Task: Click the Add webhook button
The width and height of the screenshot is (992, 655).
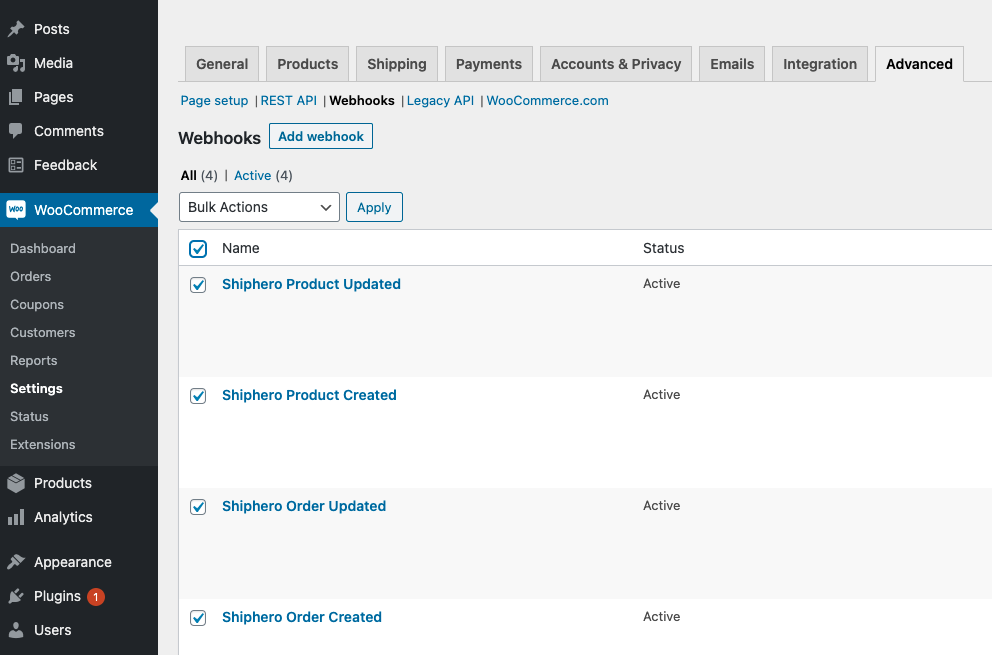Action: 321,137
